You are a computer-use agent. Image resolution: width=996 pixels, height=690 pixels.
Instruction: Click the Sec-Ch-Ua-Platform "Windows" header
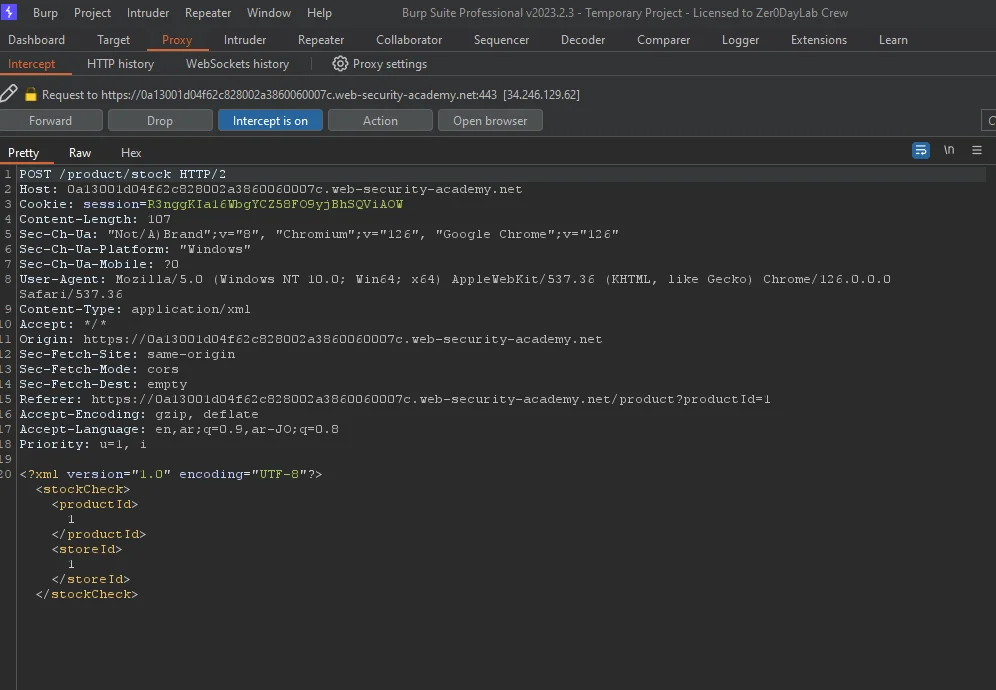135,249
